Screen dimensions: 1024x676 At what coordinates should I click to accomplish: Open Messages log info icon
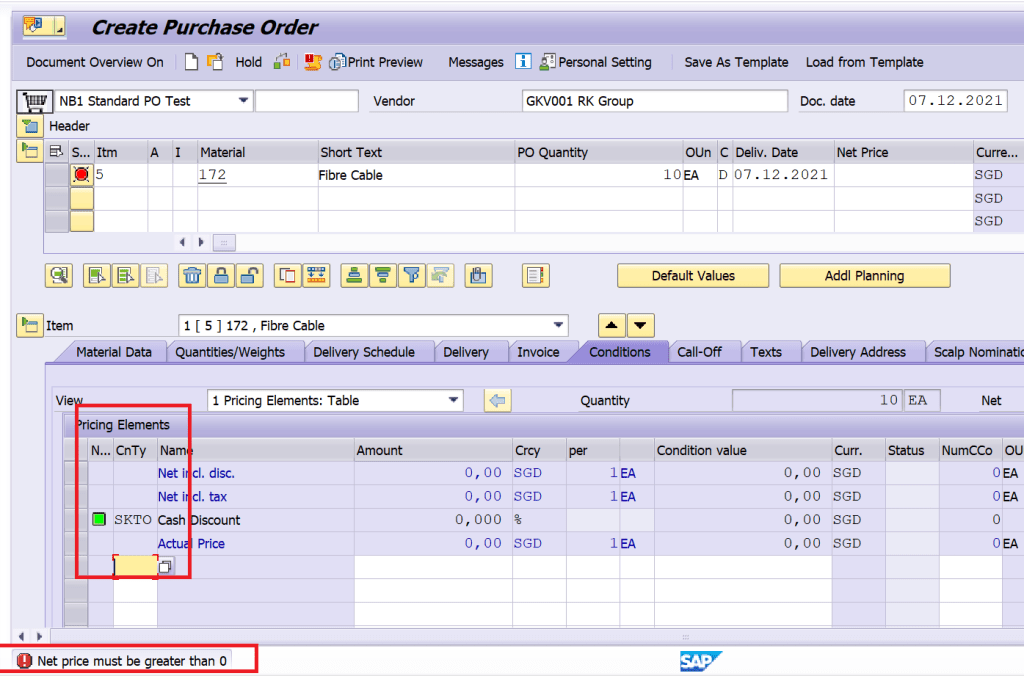(x=523, y=62)
